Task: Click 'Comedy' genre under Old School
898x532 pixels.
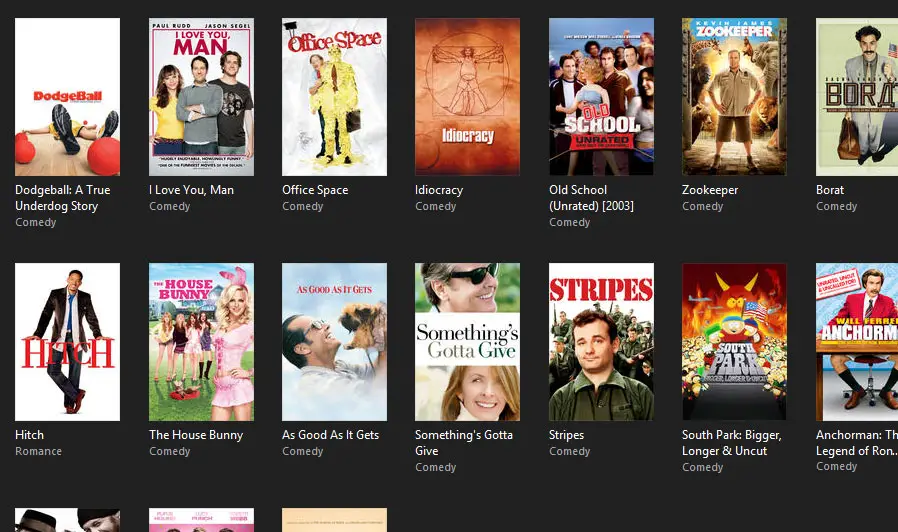Action: pyautogui.click(x=569, y=222)
